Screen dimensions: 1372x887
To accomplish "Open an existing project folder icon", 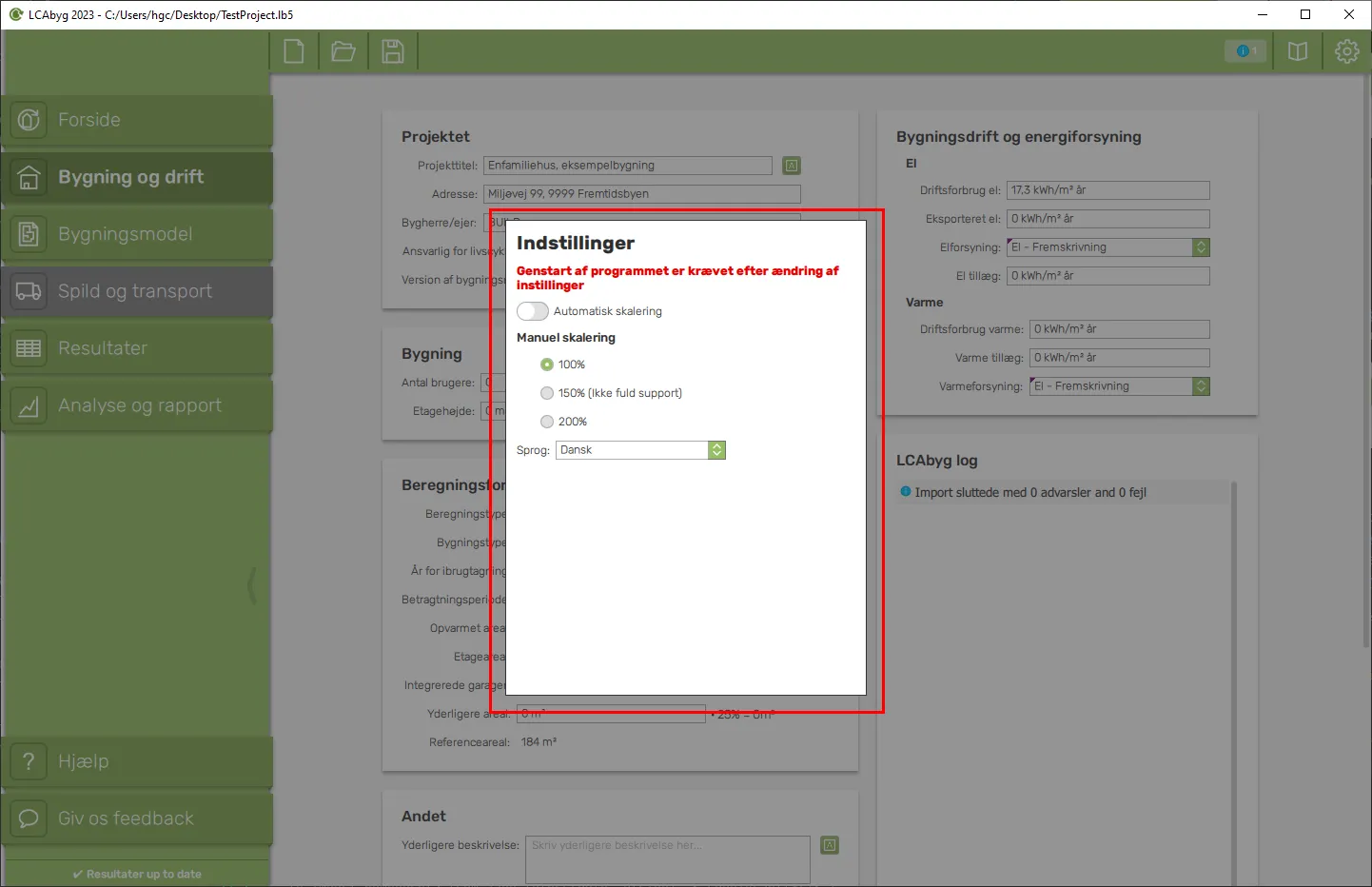I will (343, 51).
